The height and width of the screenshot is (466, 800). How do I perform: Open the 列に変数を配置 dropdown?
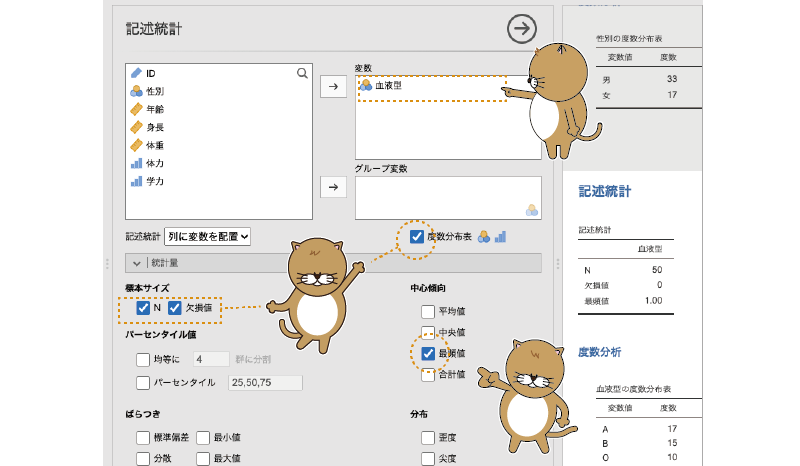click(207, 236)
